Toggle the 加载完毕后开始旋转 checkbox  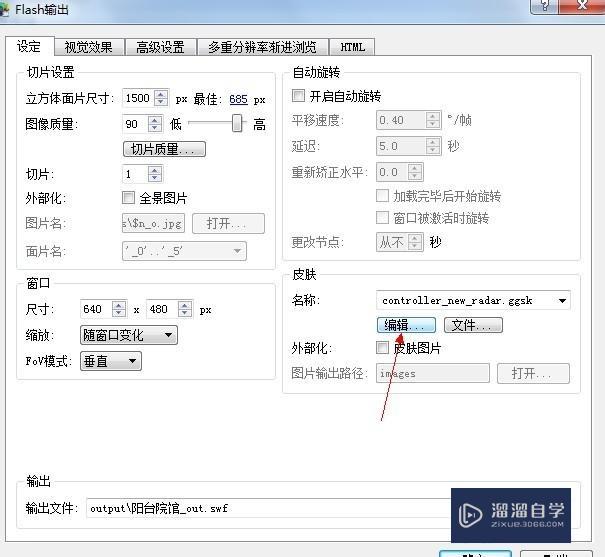pyautogui.click(x=382, y=196)
